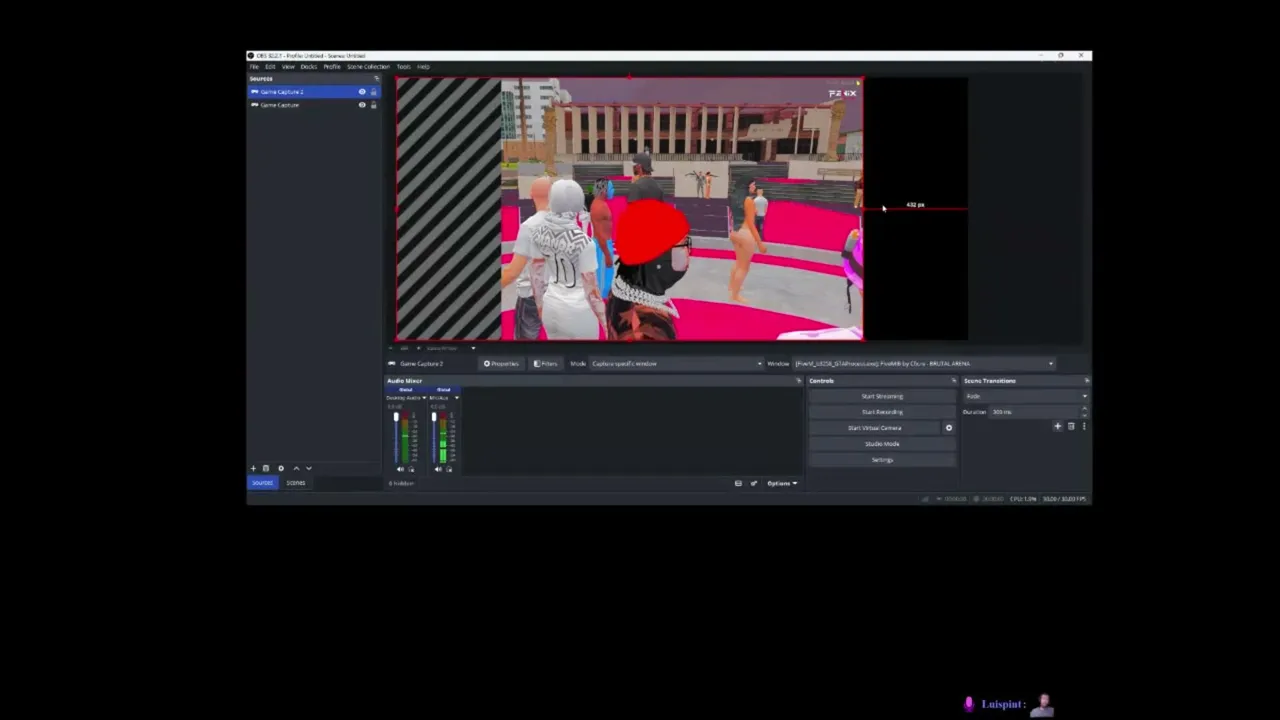Image resolution: width=1280 pixels, height=720 pixels.
Task: Open Settings from the Controls panel
Action: click(882, 460)
